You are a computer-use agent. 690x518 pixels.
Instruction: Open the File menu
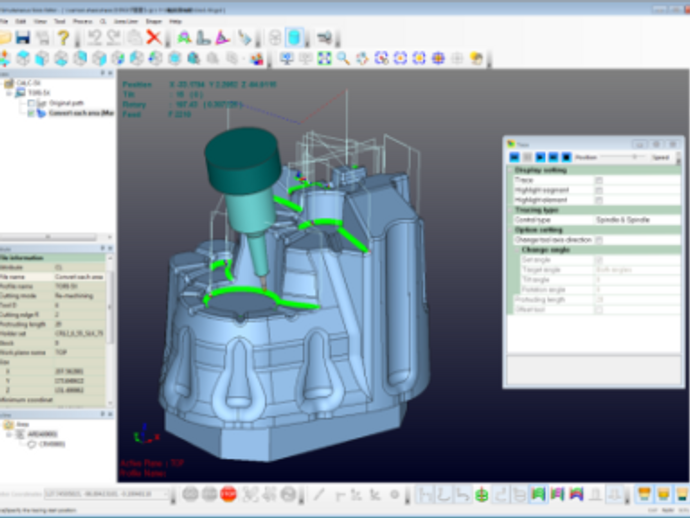click(x=4, y=21)
